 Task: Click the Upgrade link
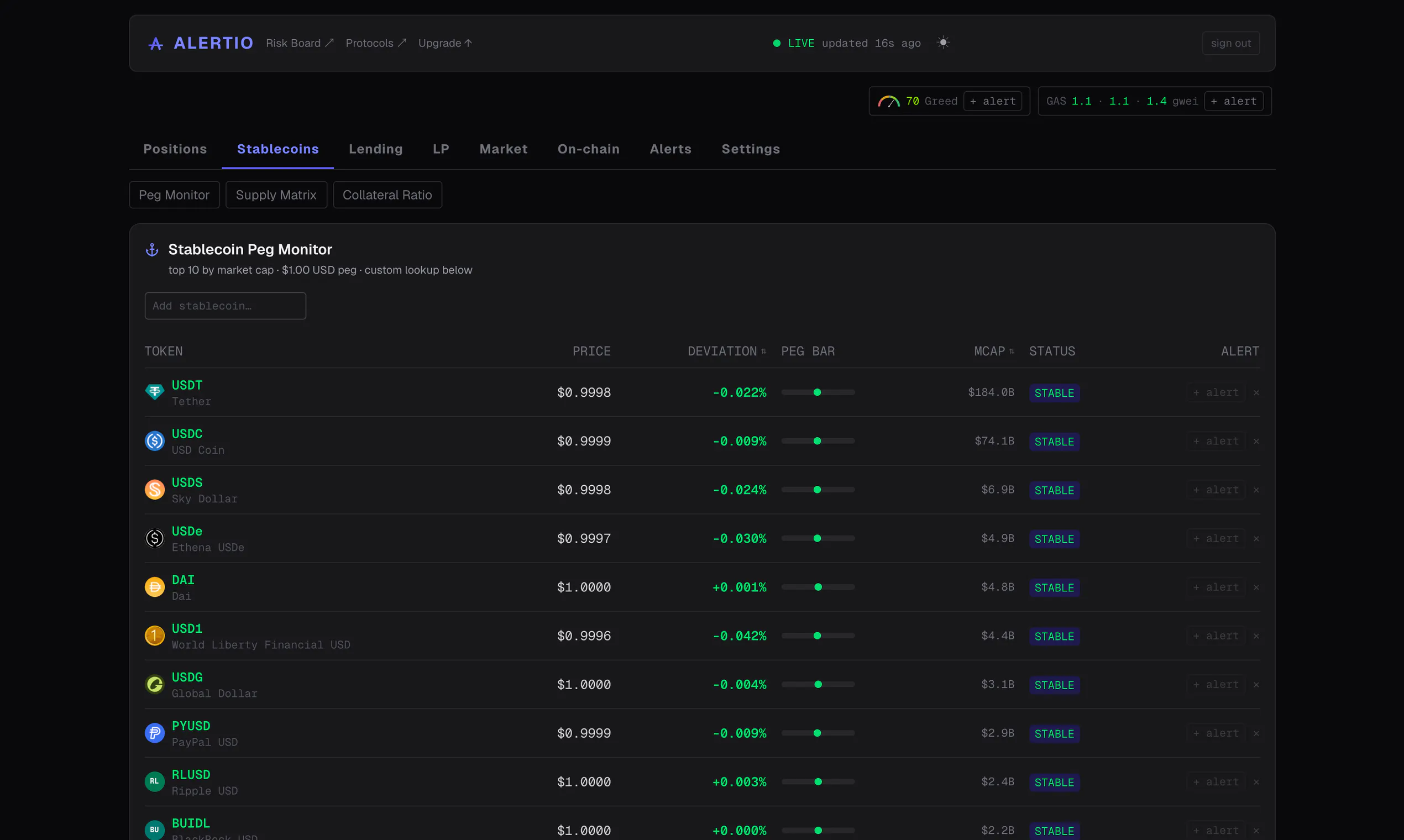(x=445, y=43)
